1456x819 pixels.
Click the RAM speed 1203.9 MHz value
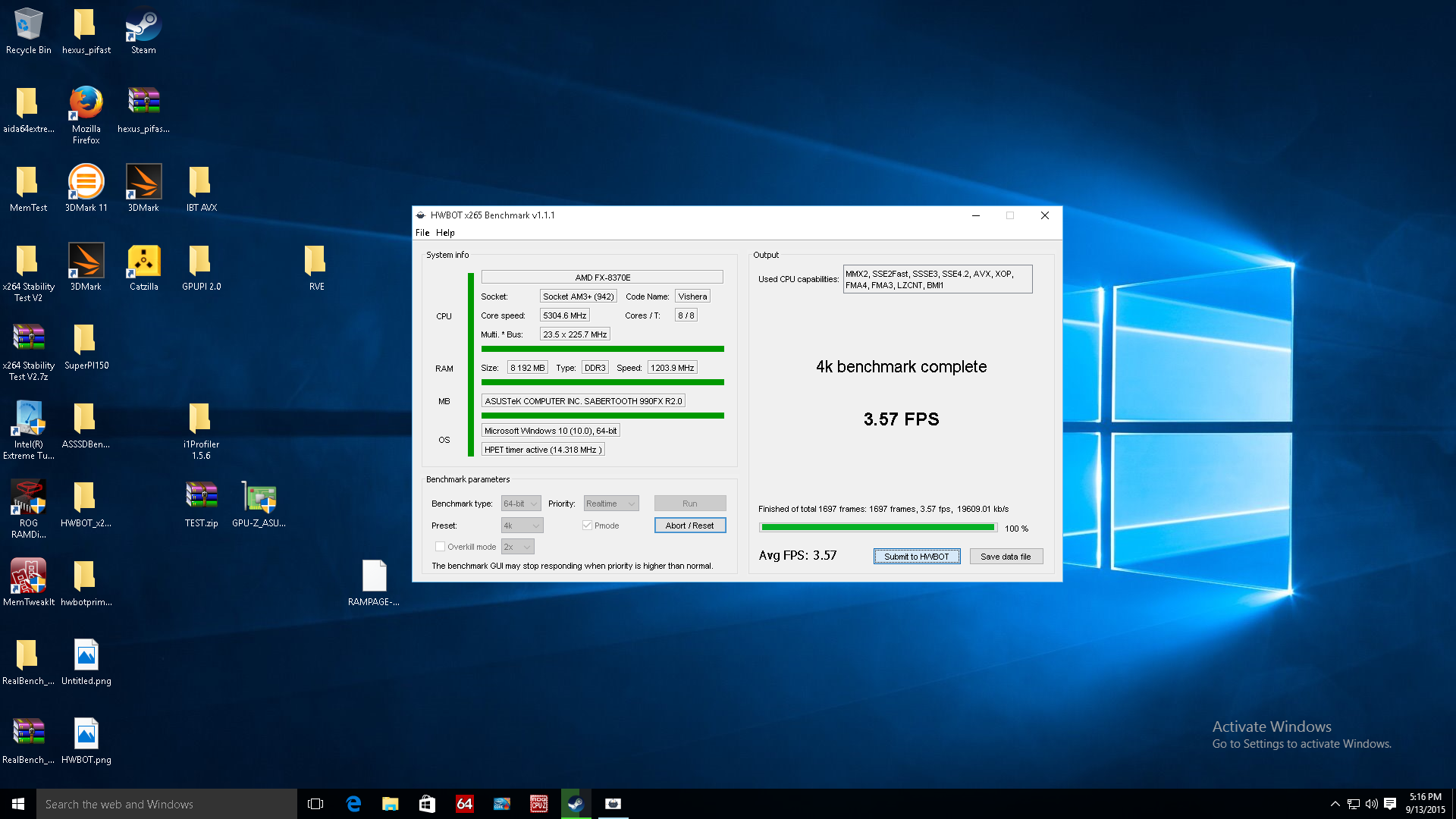tap(673, 368)
